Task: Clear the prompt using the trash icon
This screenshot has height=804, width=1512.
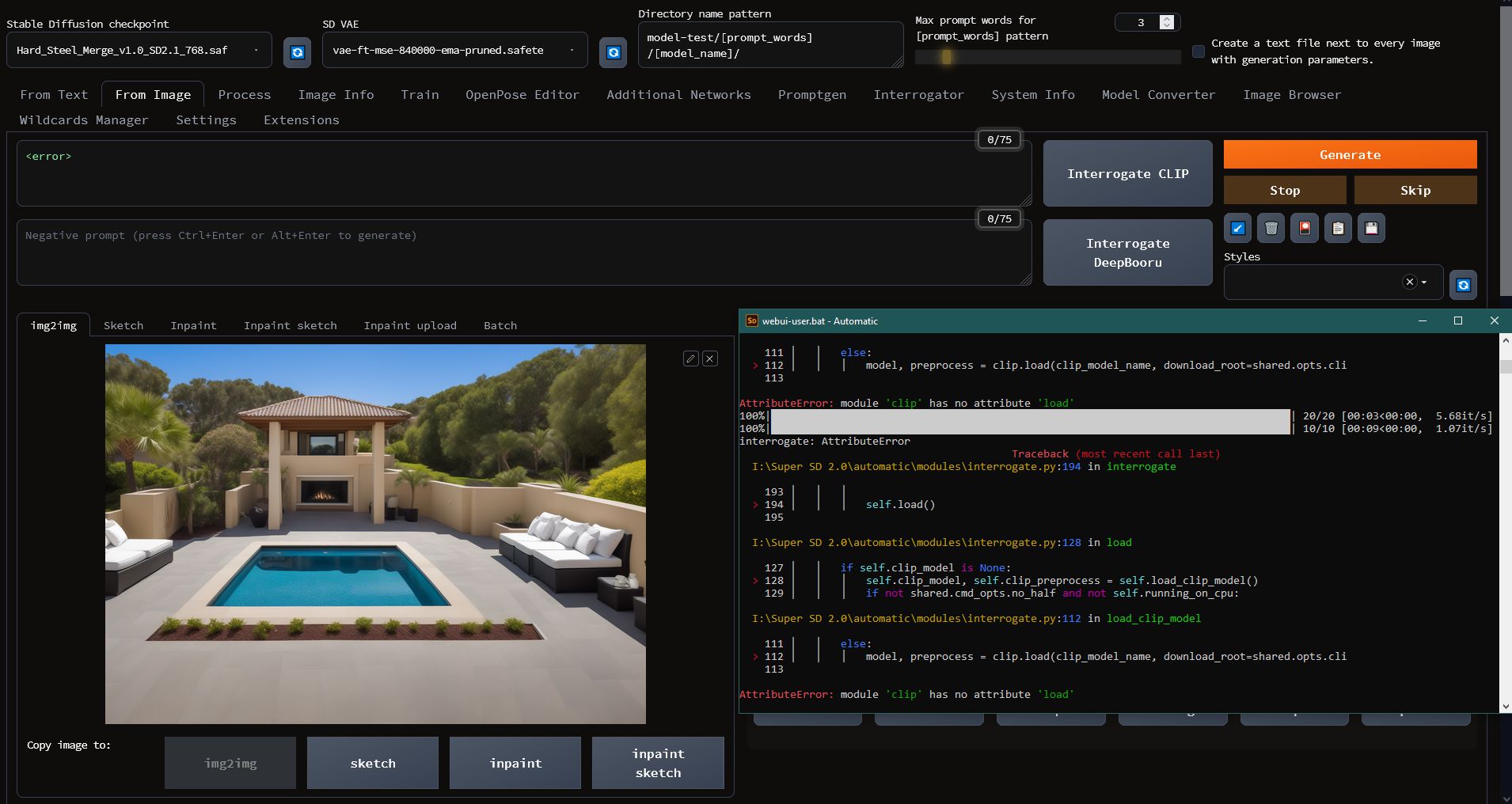Action: (x=1271, y=228)
